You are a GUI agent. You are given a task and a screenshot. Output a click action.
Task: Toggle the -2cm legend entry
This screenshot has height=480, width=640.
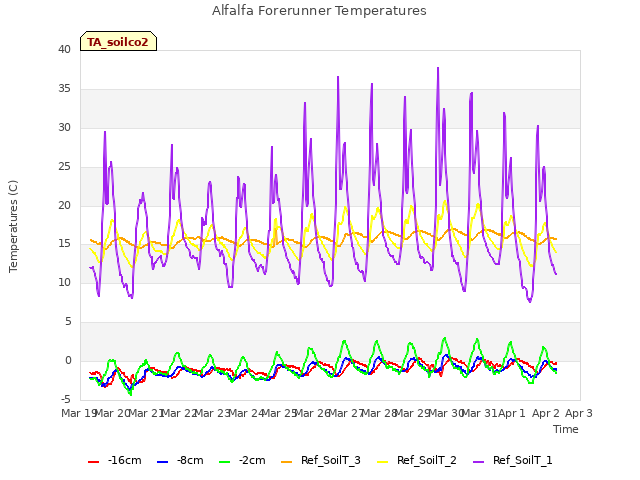[x=242, y=460]
